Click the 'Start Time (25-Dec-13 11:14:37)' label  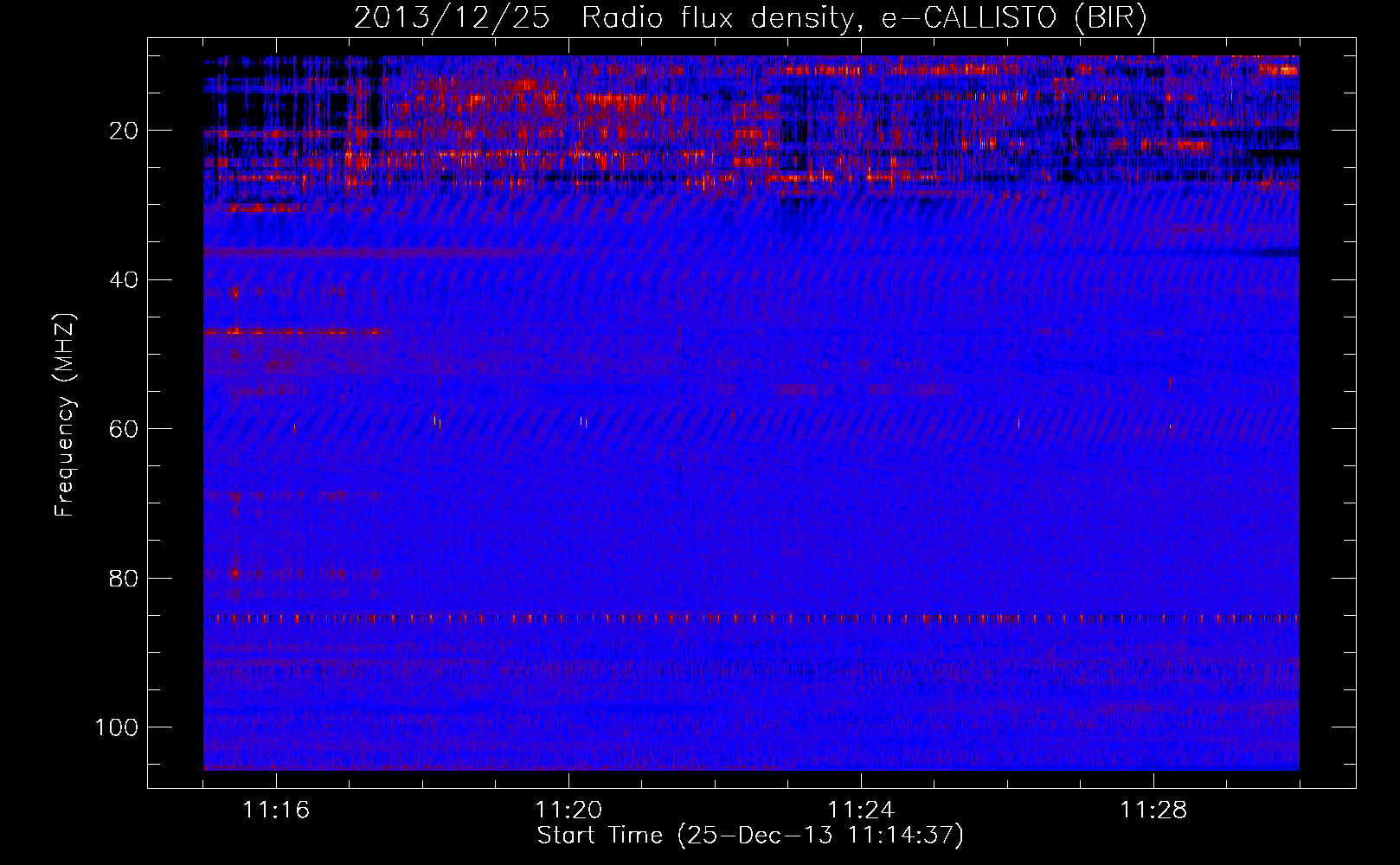coord(750,836)
